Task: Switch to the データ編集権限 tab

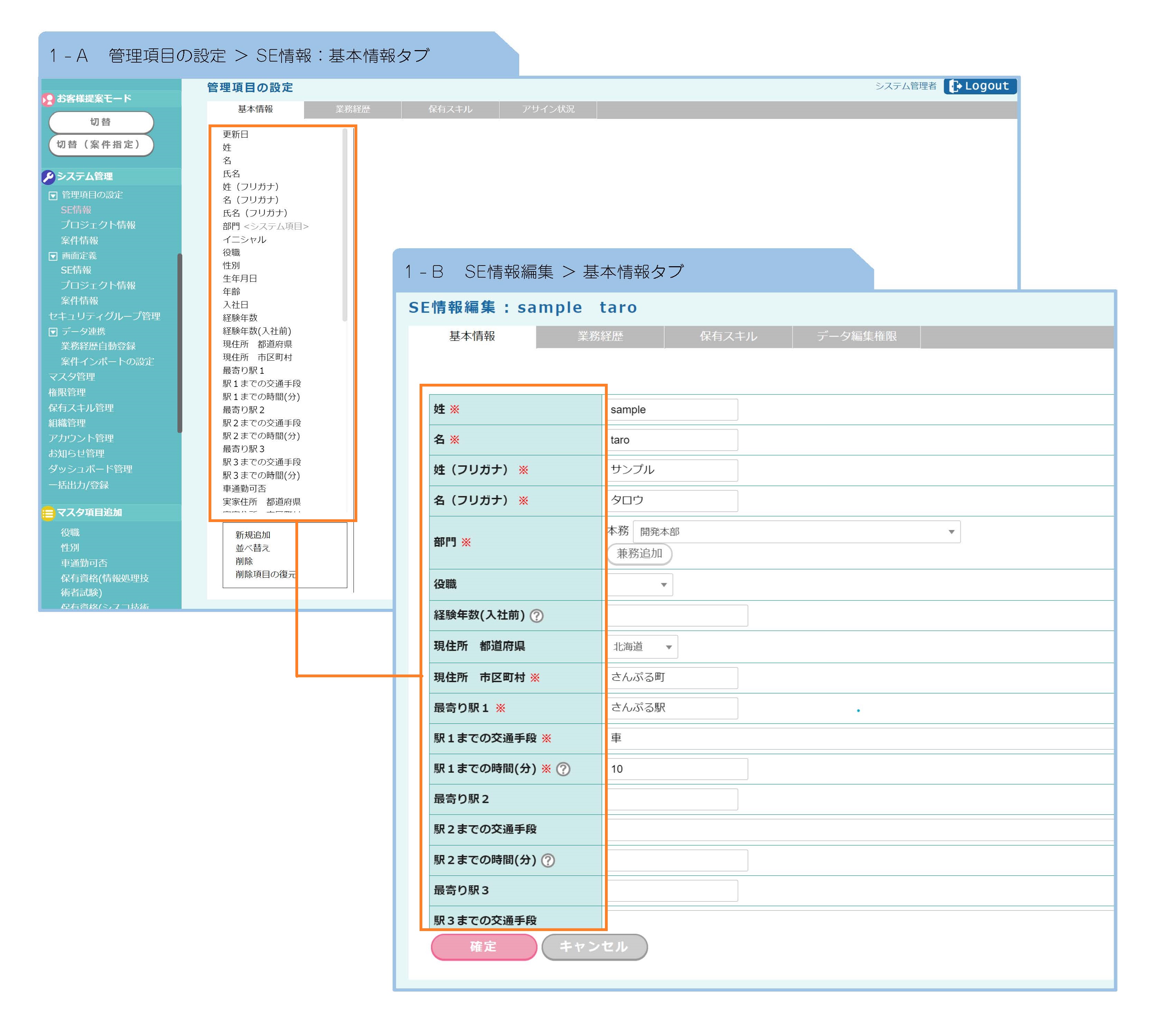Action: pyautogui.click(x=856, y=336)
